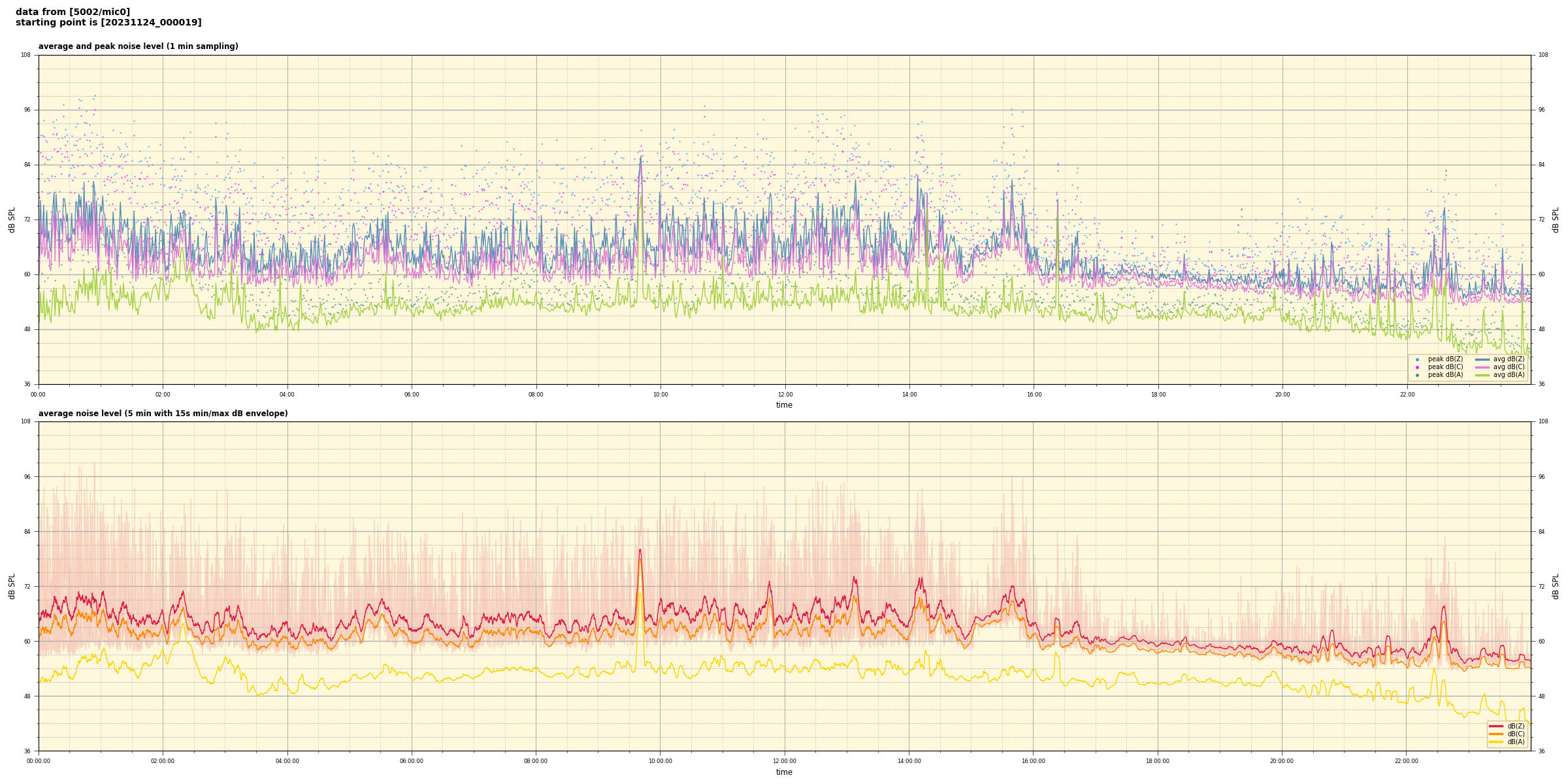The height and width of the screenshot is (784, 1568).
Task: Click the top chart 'time' axis label
Action: click(x=784, y=405)
